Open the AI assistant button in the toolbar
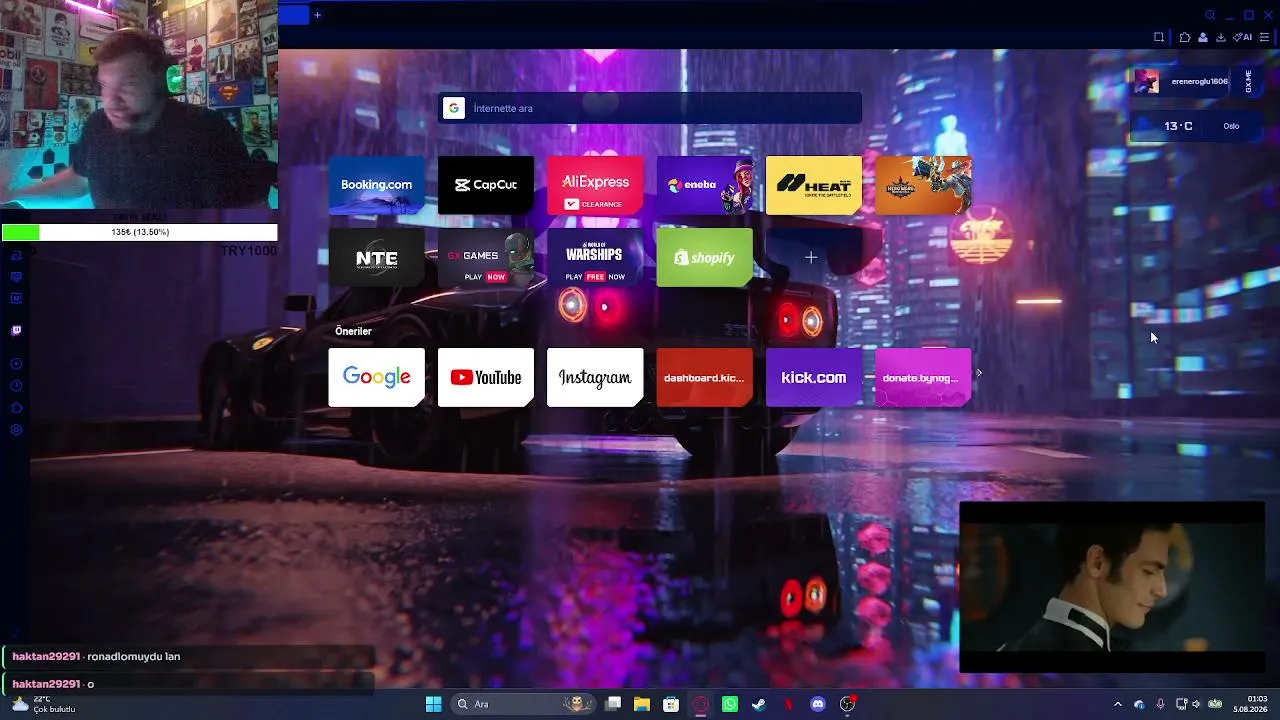 [x=1243, y=37]
